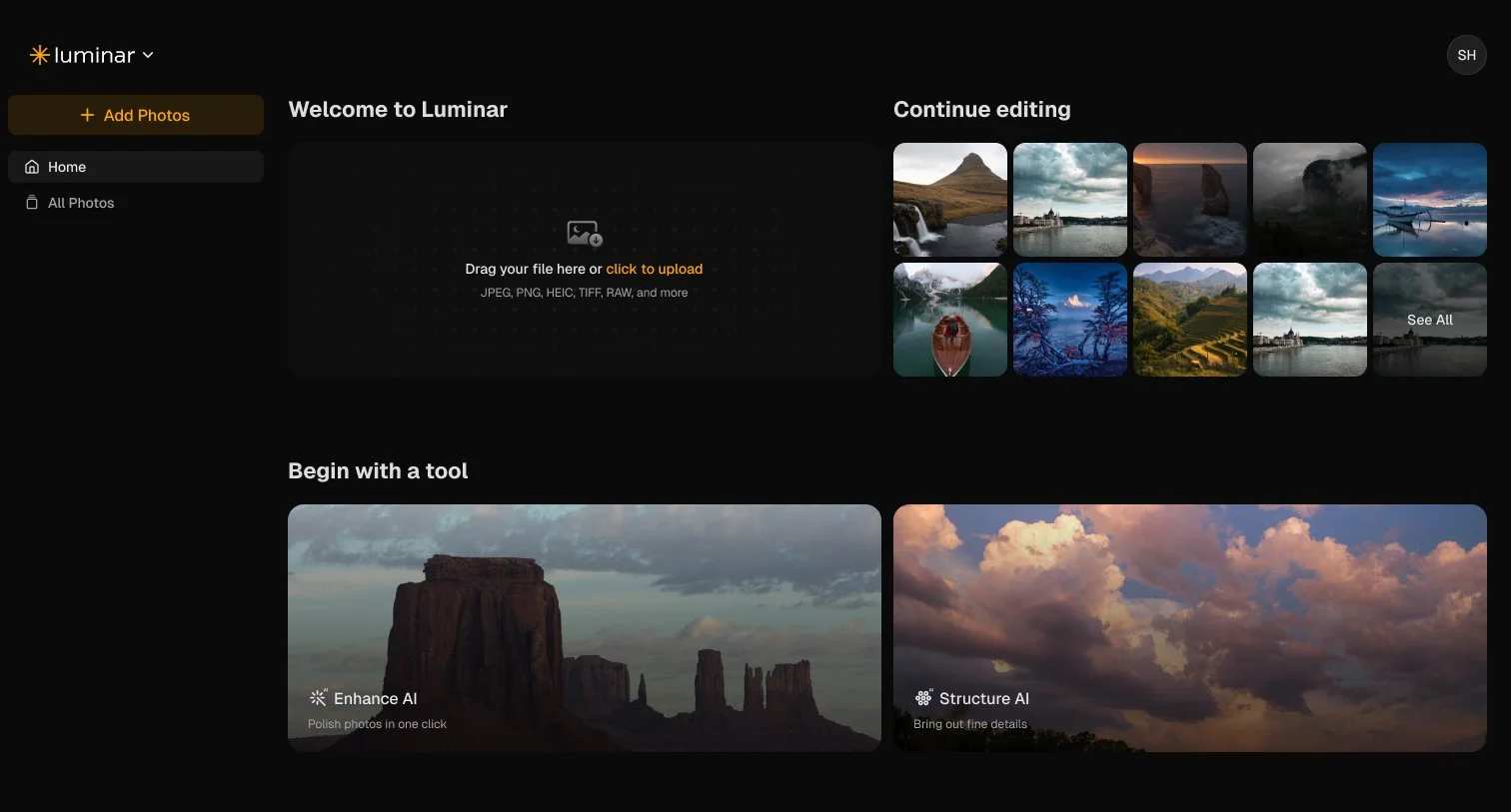
Task: Click the All Photos stack icon
Action: click(x=32, y=203)
